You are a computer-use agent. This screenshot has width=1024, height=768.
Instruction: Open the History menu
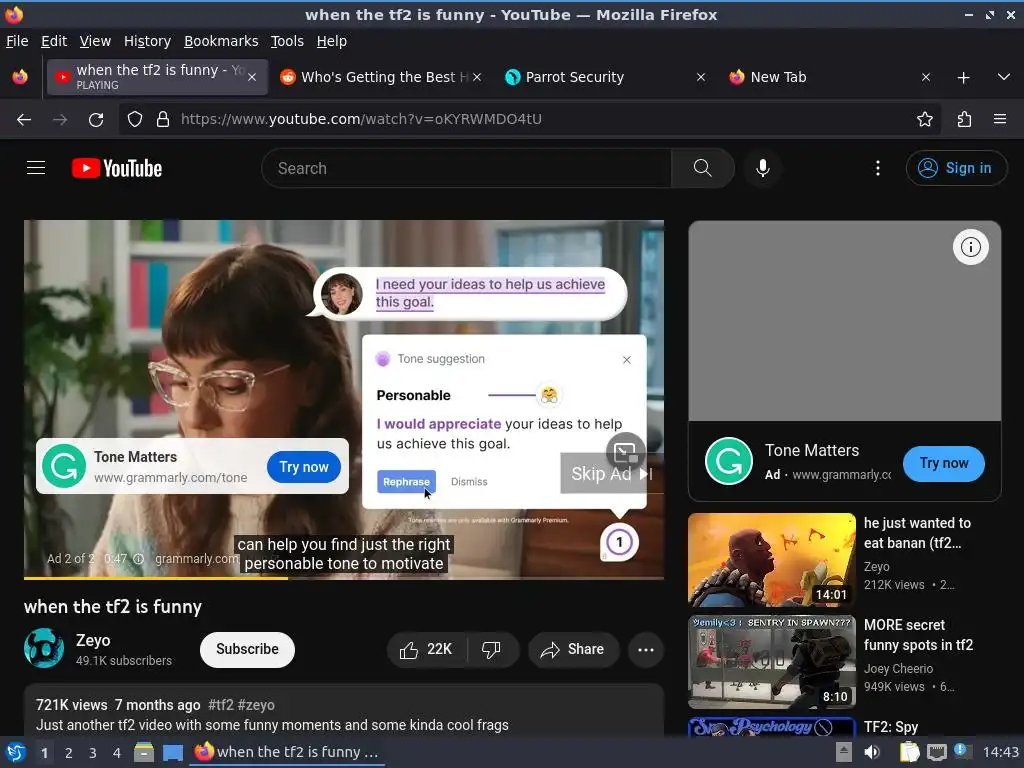(147, 41)
